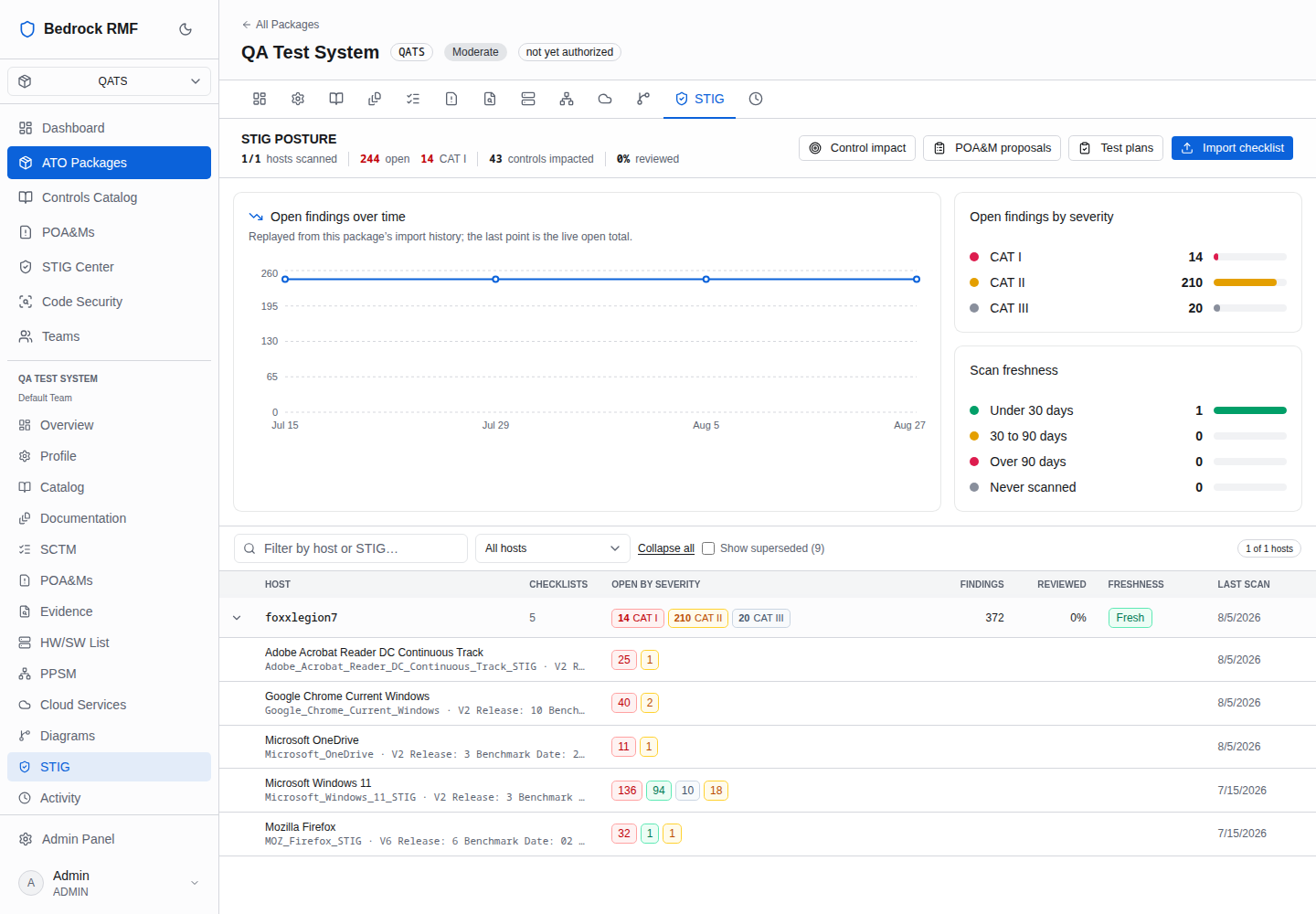Open the Adobe Acrobat Reader DC checklist row
Viewport: 1316px width, 914px height.
(768, 660)
